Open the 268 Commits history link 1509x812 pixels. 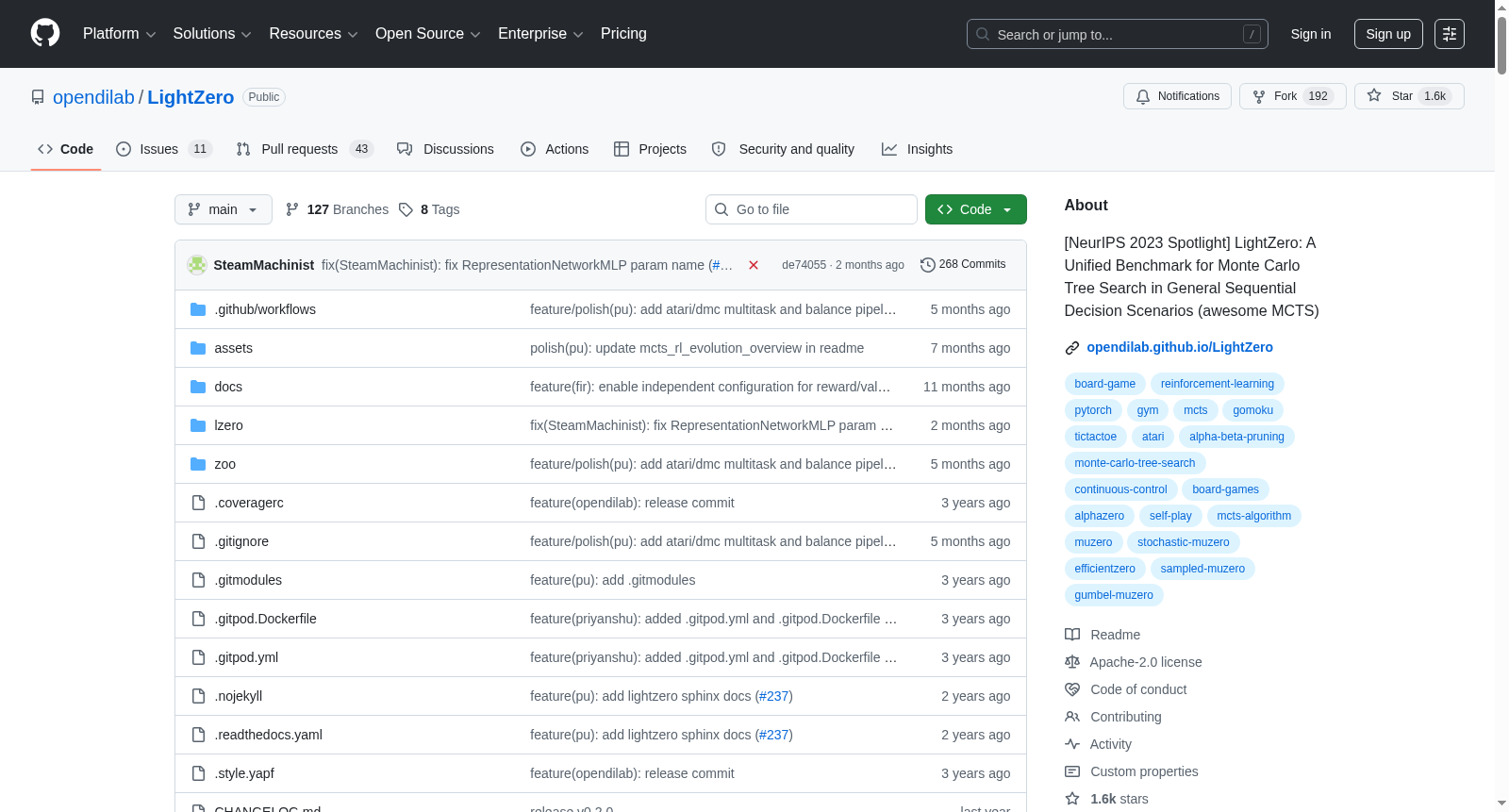(x=963, y=264)
